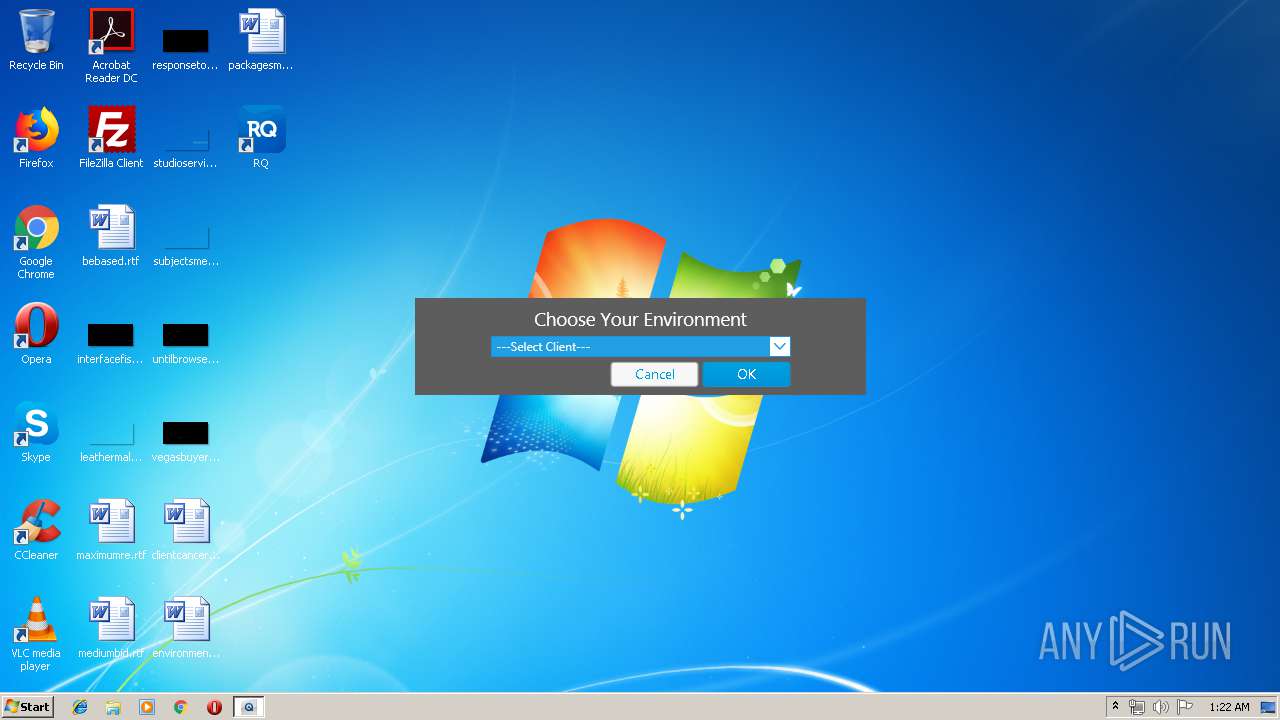Image resolution: width=1280 pixels, height=720 pixels.
Task: Select the leathermal... desktop file
Action: click(x=111, y=440)
